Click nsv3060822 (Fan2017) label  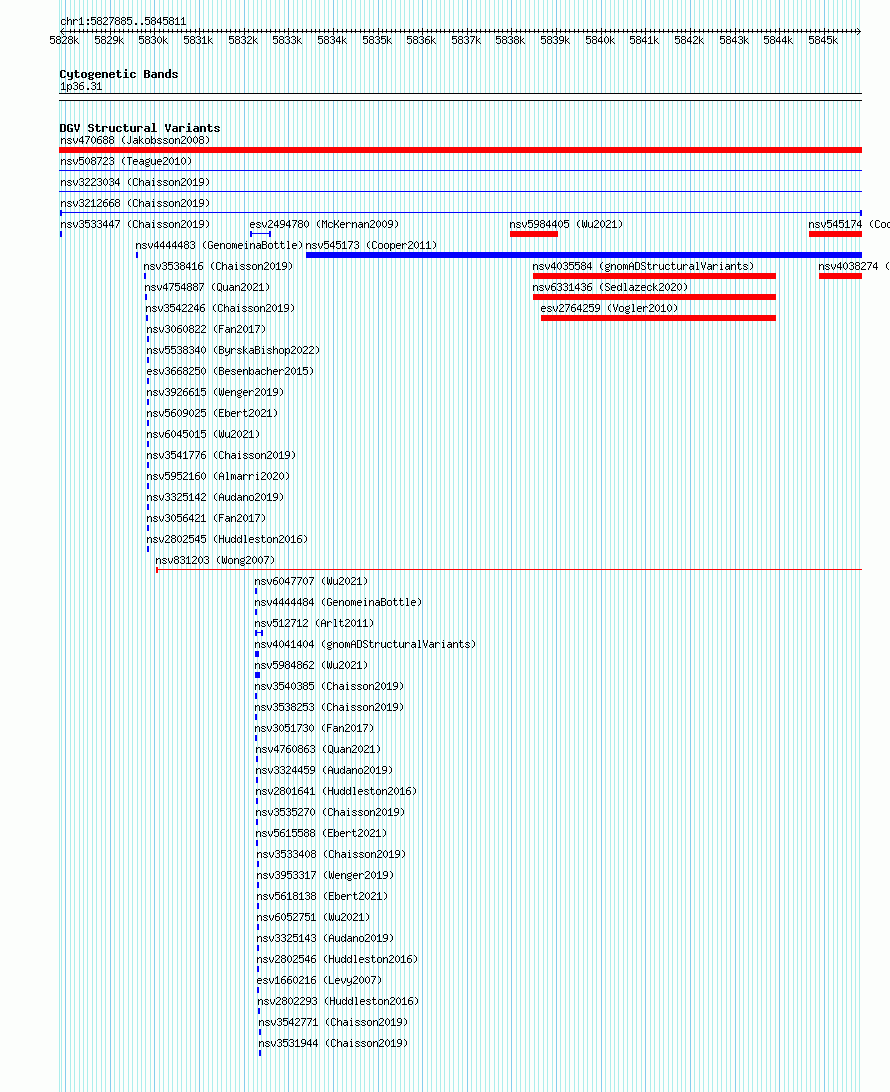(206, 329)
